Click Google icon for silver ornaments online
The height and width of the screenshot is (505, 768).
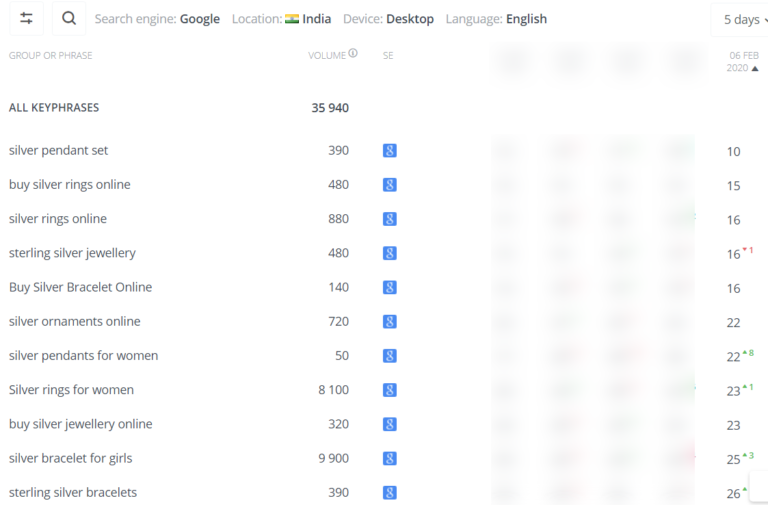(x=390, y=321)
